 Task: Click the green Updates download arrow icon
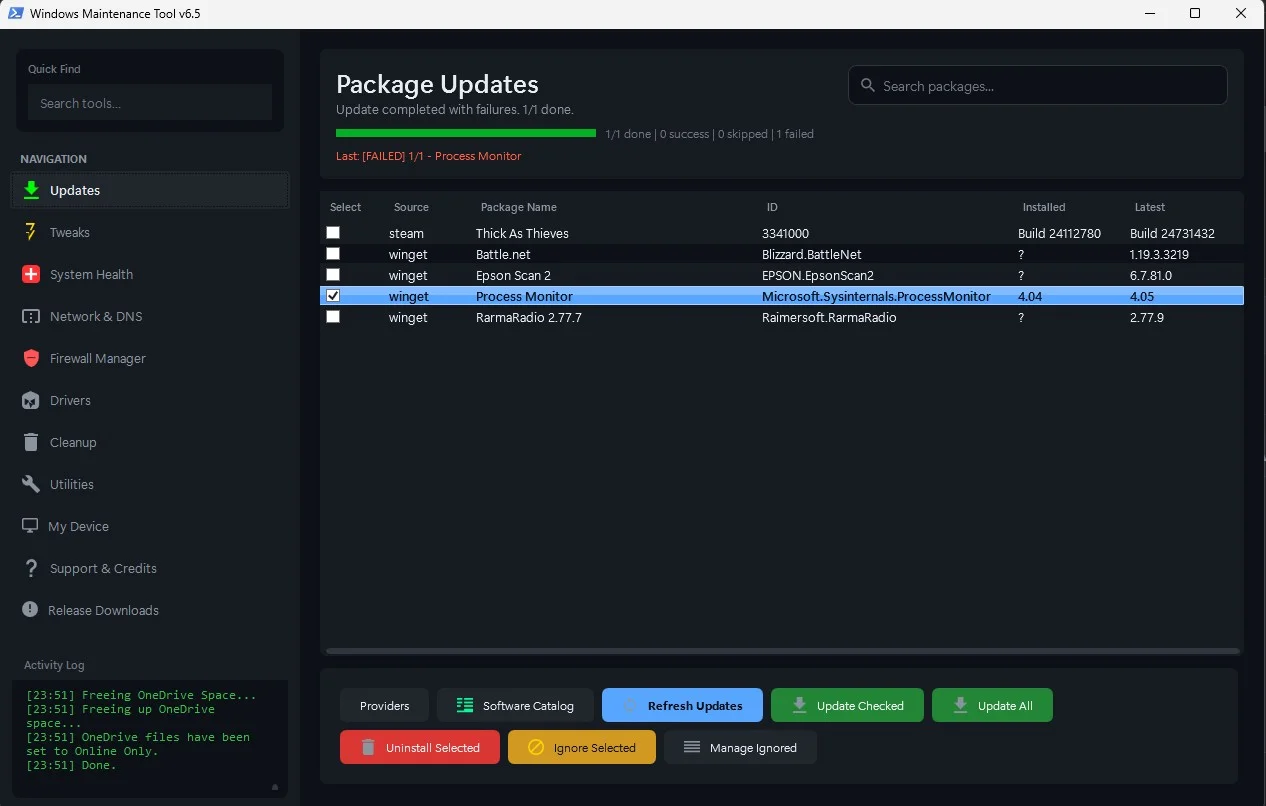coord(31,190)
